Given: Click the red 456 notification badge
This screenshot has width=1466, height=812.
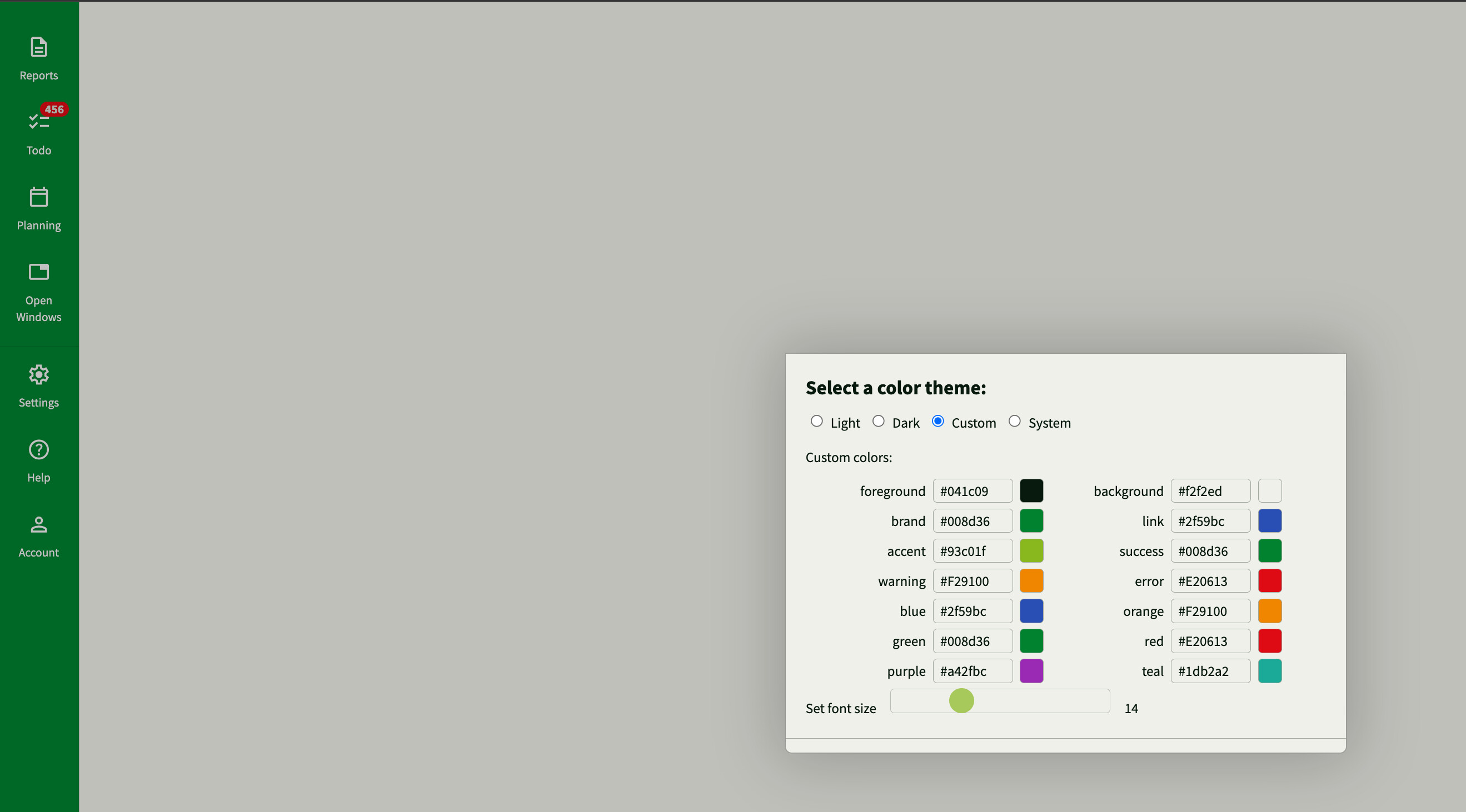Looking at the screenshot, I should point(54,109).
